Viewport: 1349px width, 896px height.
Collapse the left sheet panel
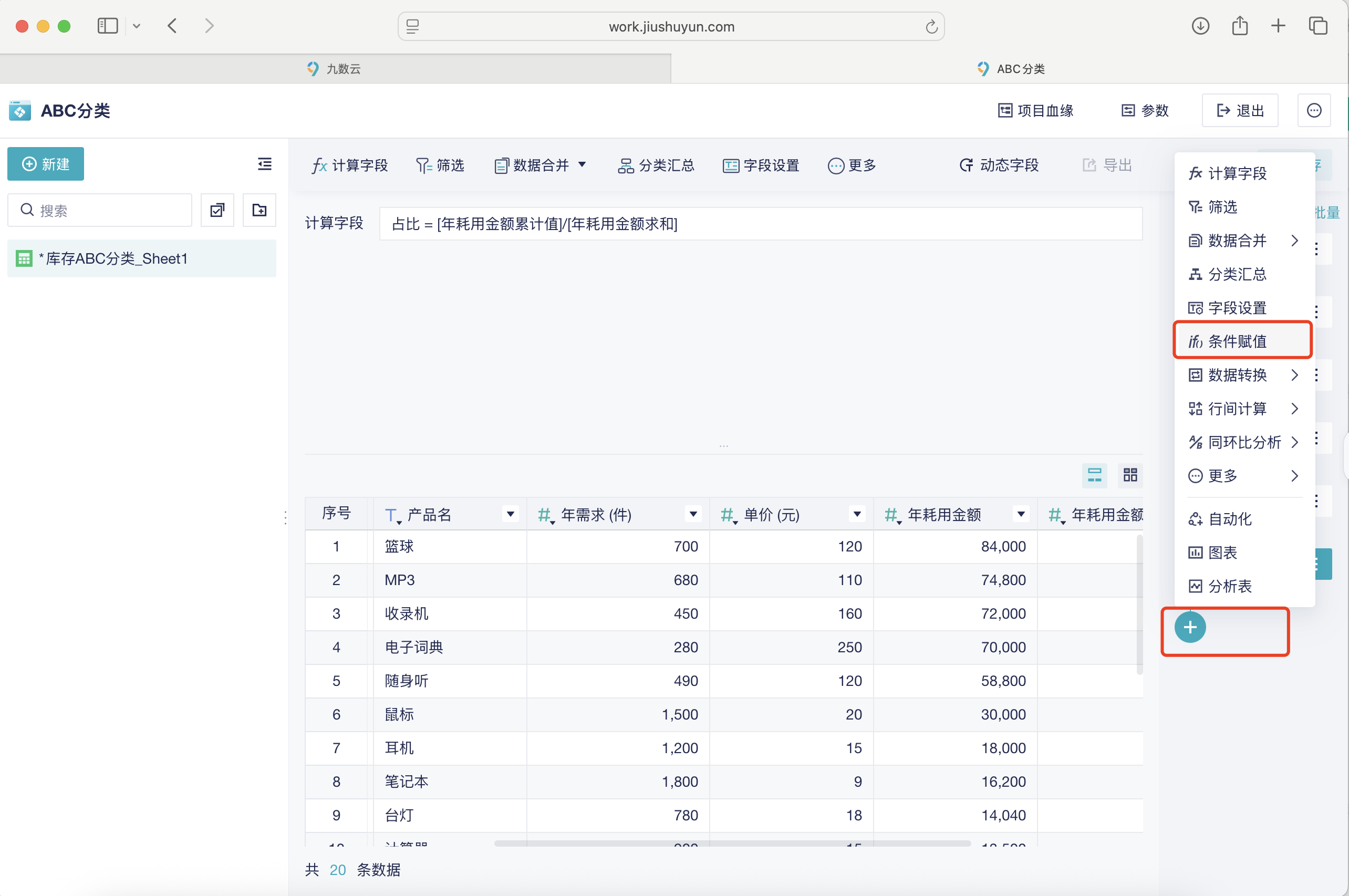click(265, 164)
